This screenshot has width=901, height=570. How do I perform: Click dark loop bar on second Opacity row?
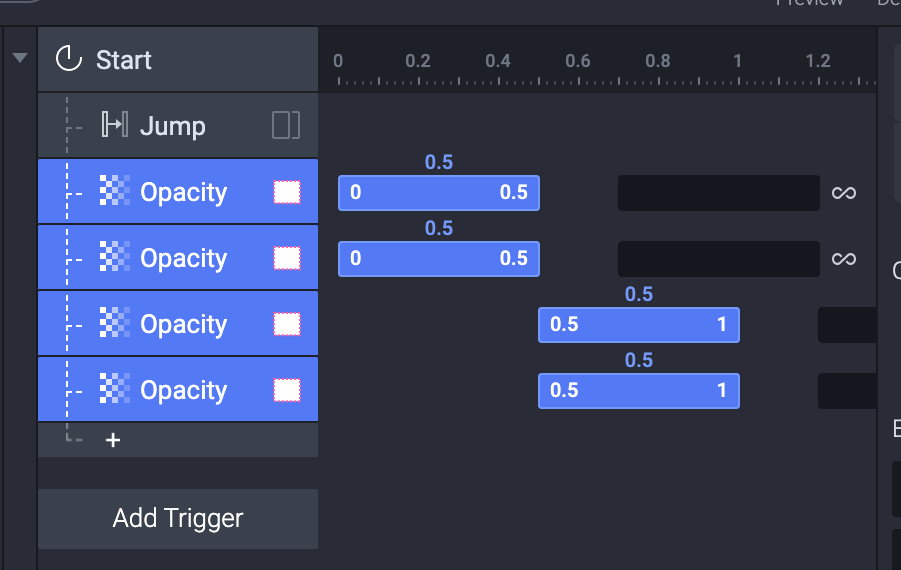718,259
